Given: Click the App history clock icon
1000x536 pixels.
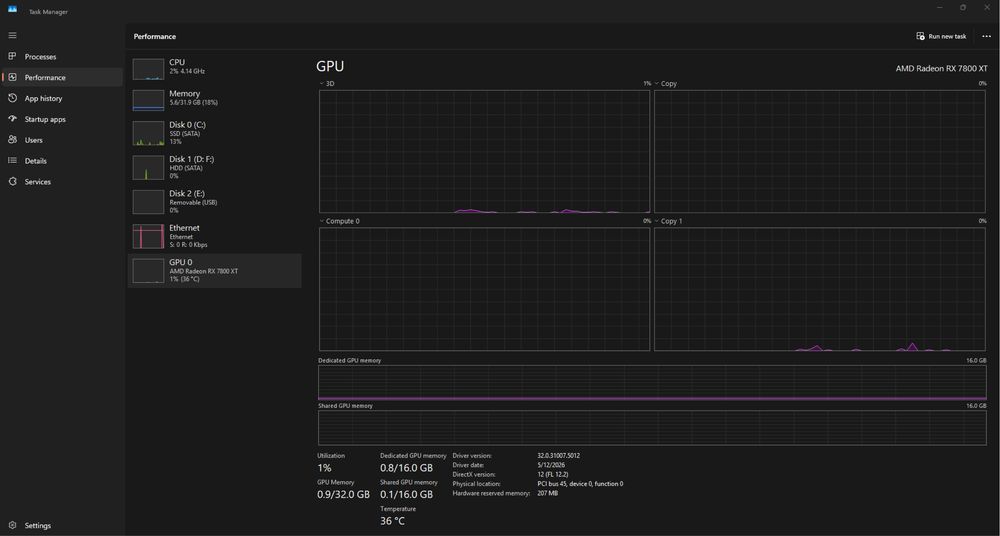Looking at the screenshot, I should [x=12, y=98].
